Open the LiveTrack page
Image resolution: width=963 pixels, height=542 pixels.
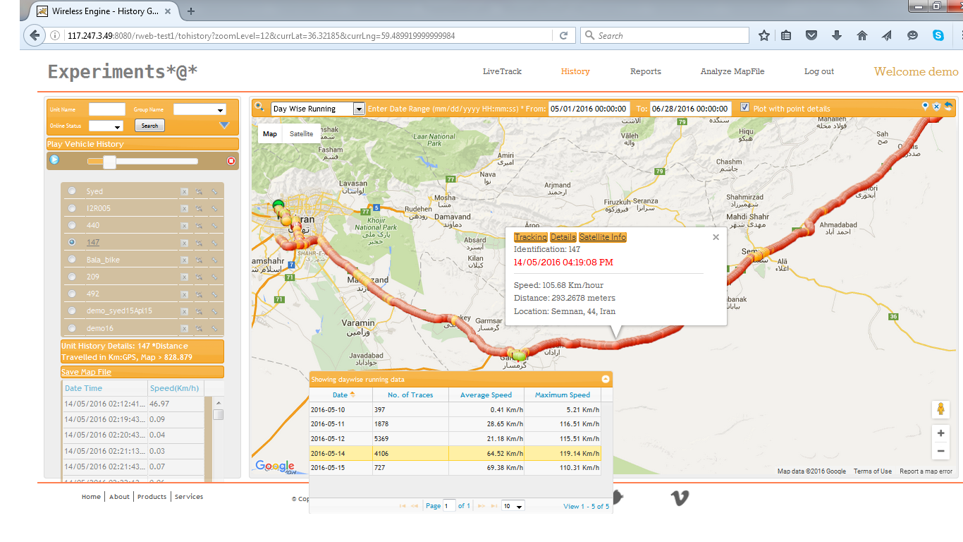point(502,71)
